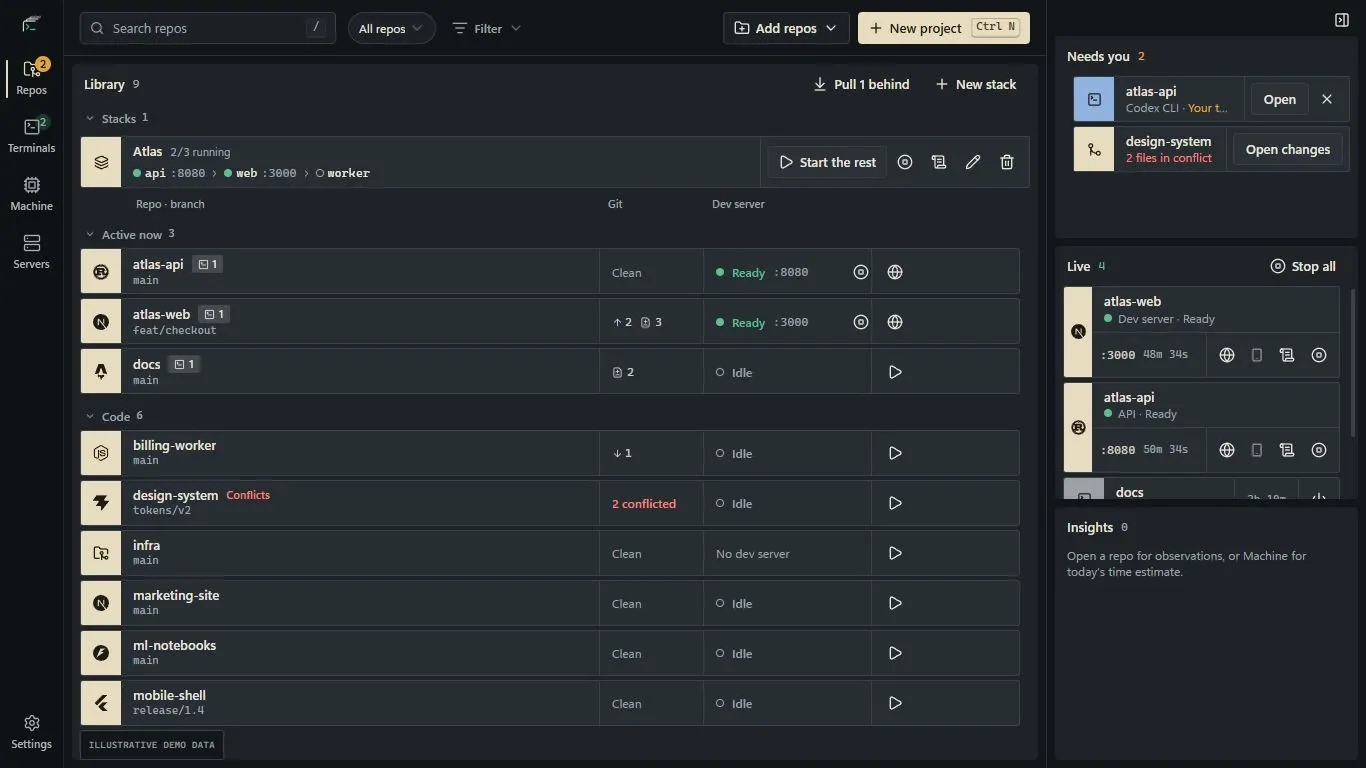Focus the Search repos field
1366x768 pixels.
(208, 28)
